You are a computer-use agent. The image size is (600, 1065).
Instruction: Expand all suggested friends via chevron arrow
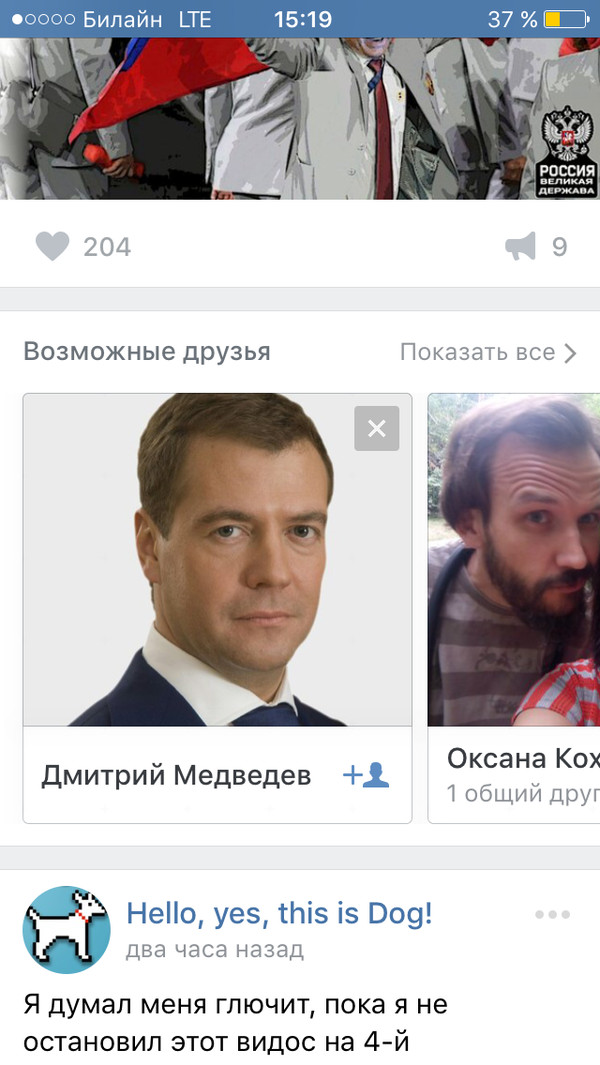coord(570,353)
